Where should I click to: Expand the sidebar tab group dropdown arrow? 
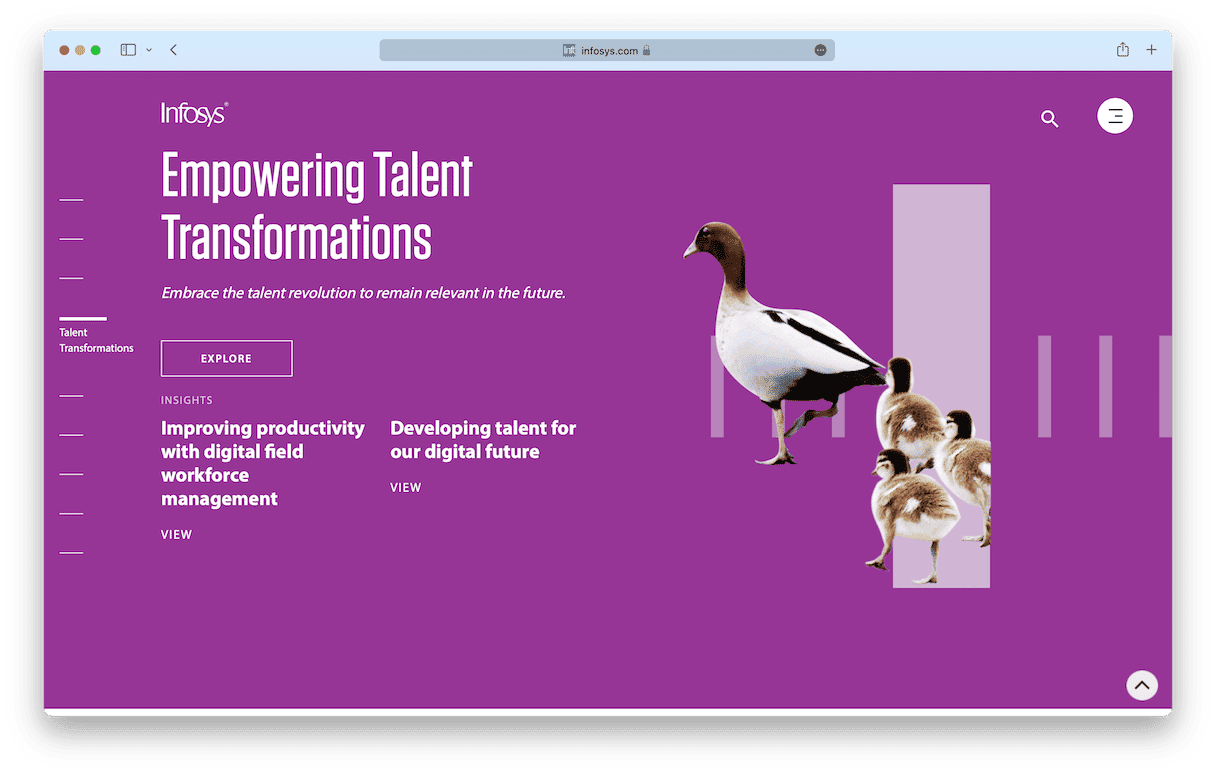pos(149,50)
